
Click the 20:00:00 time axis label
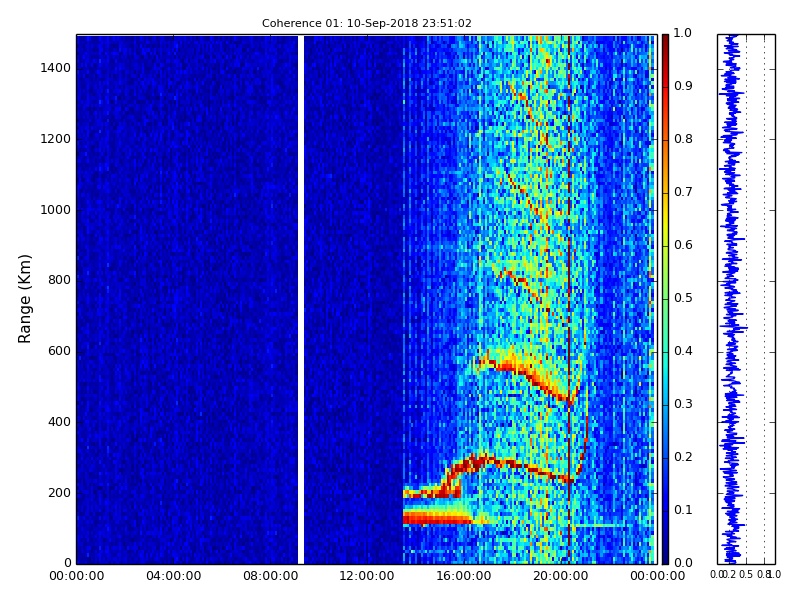pyautogui.click(x=561, y=577)
